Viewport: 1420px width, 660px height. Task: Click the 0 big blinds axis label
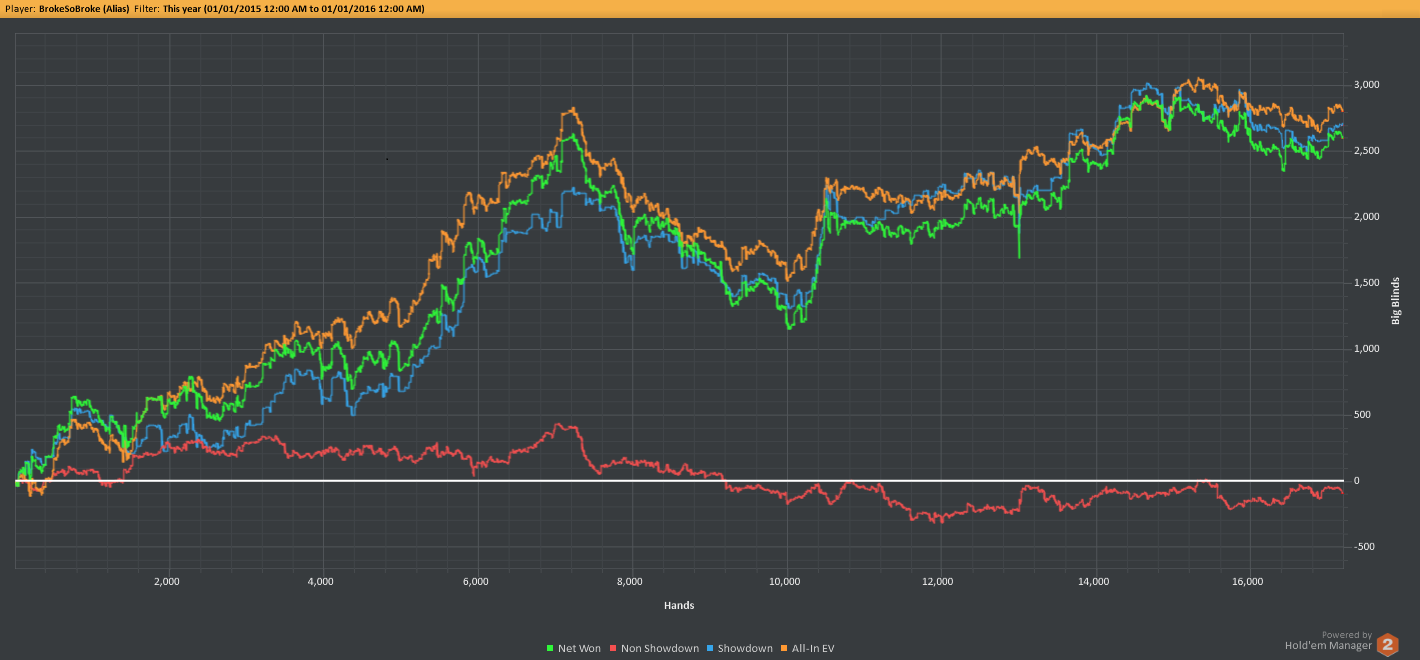pyautogui.click(x=1356, y=481)
